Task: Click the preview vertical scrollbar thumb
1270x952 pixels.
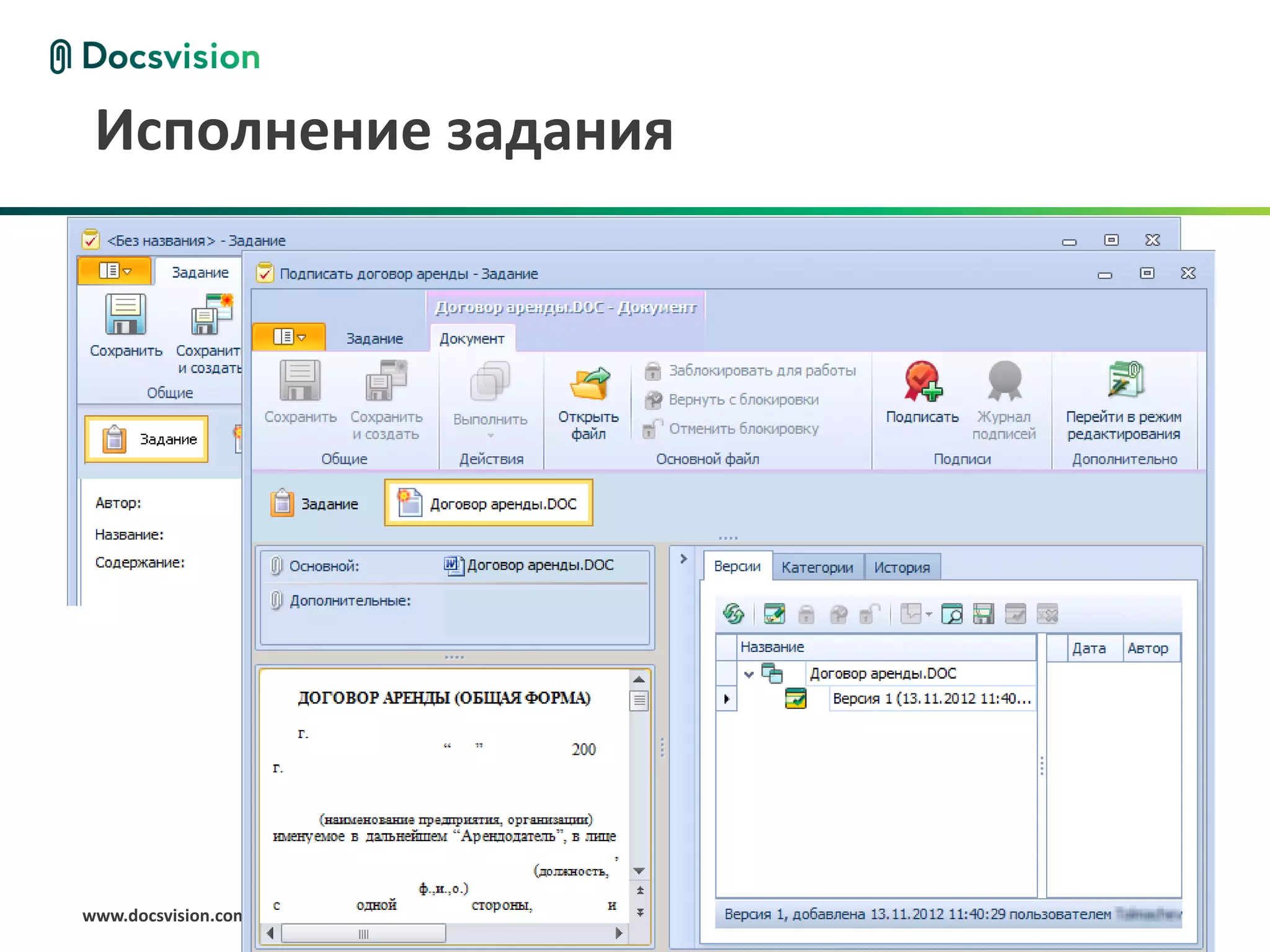Action: [639, 701]
